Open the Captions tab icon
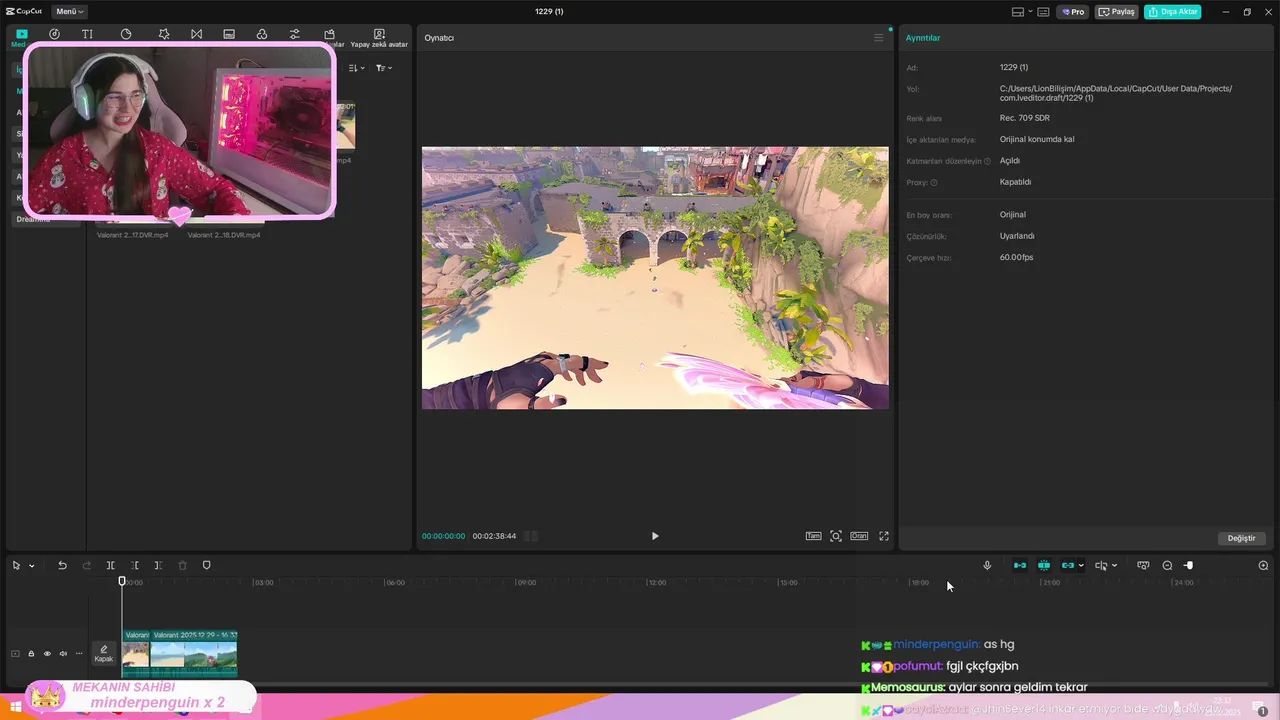This screenshot has height=720, width=1280. pyautogui.click(x=229, y=34)
